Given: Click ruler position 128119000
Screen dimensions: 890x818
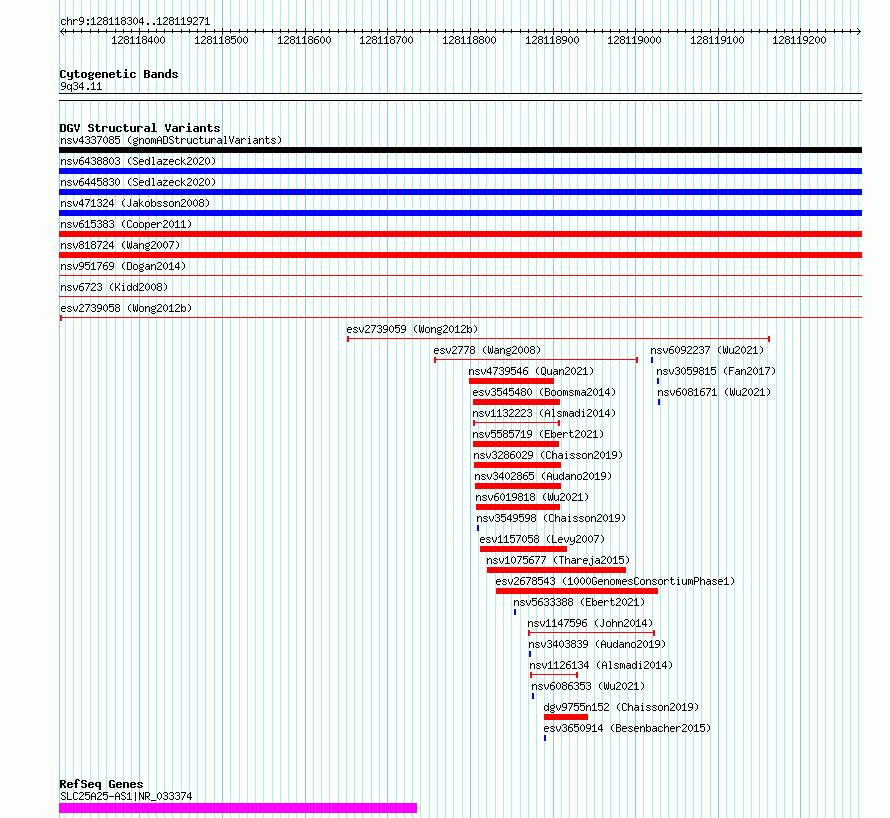Looking at the screenshot, I should coord(635,40).
